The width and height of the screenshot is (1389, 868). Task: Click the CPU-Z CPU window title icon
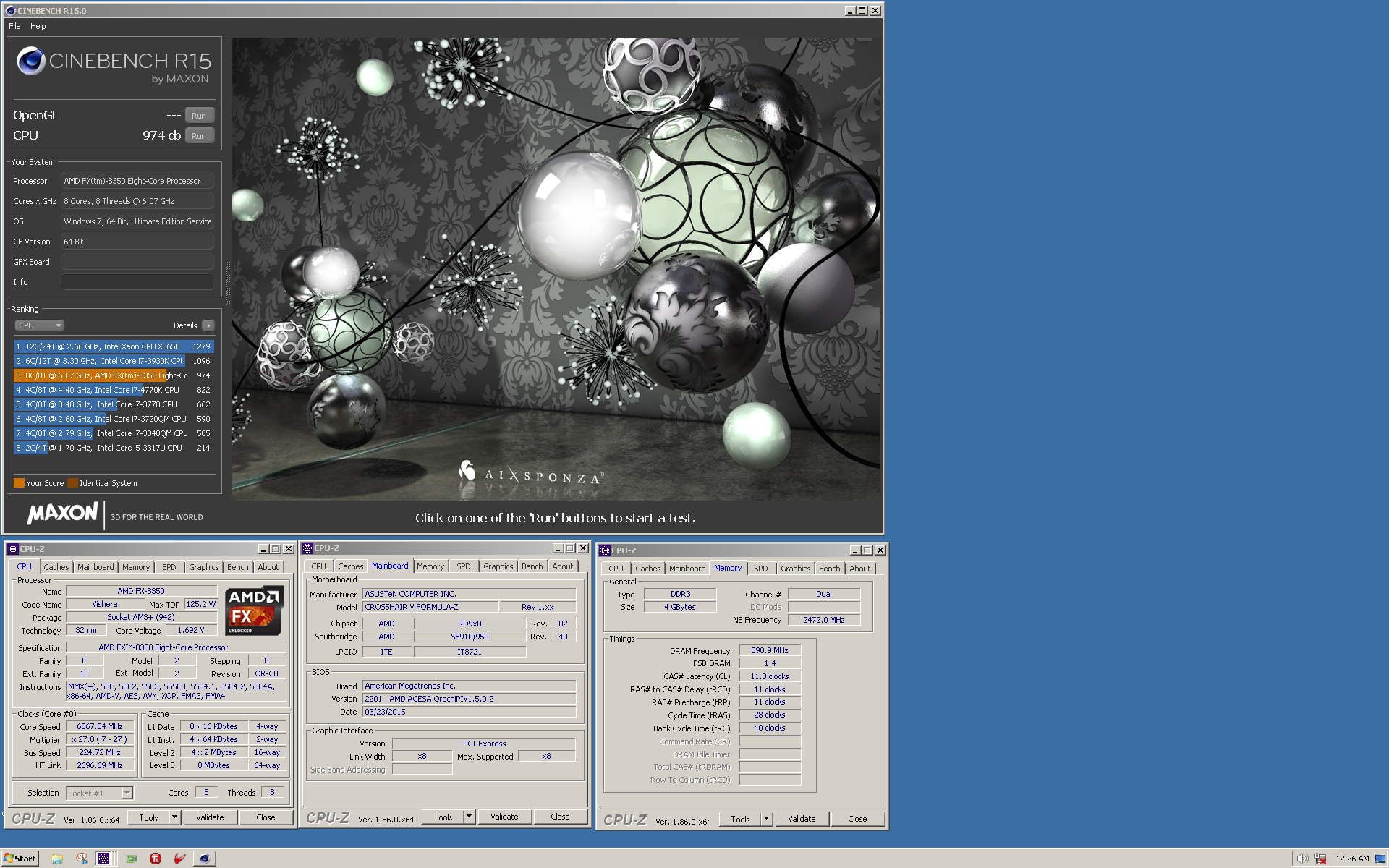[x=12, y=549]
